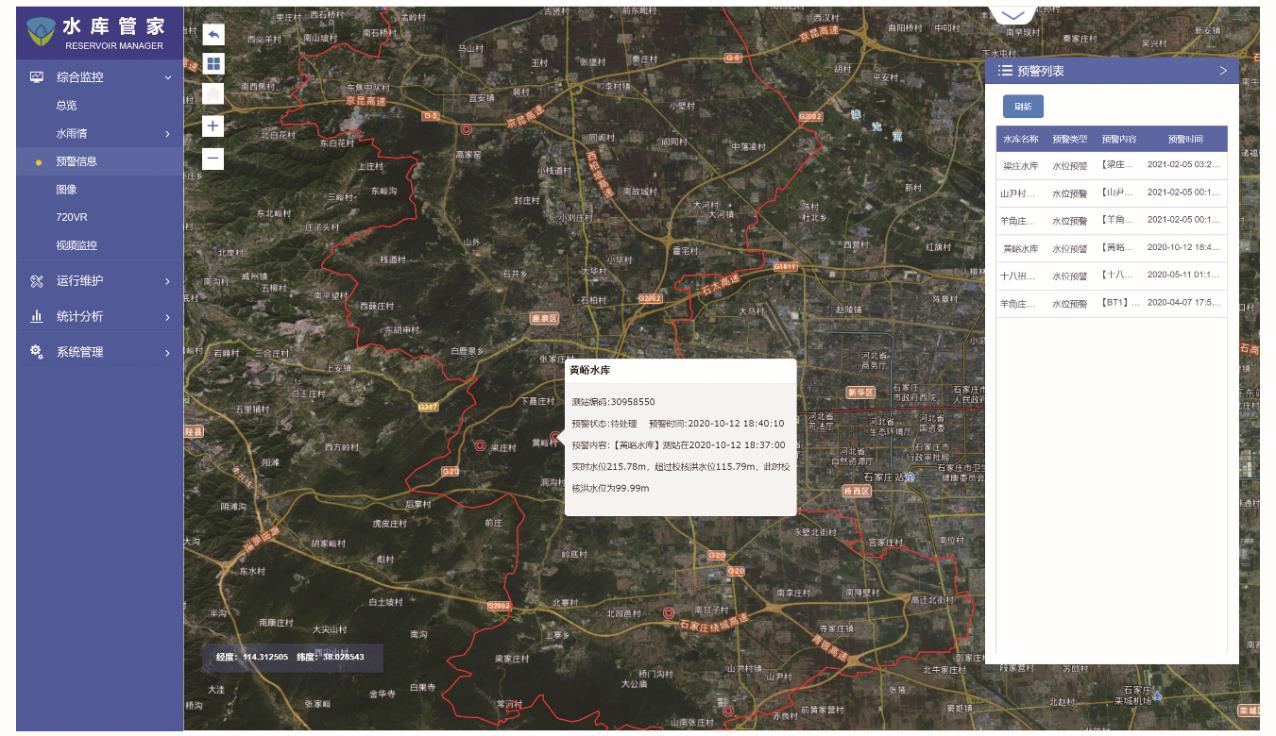Click the 水库管家 logo icon
Image resolution: width=1276 pixels, height=736 pixels.
pos(42,35)
